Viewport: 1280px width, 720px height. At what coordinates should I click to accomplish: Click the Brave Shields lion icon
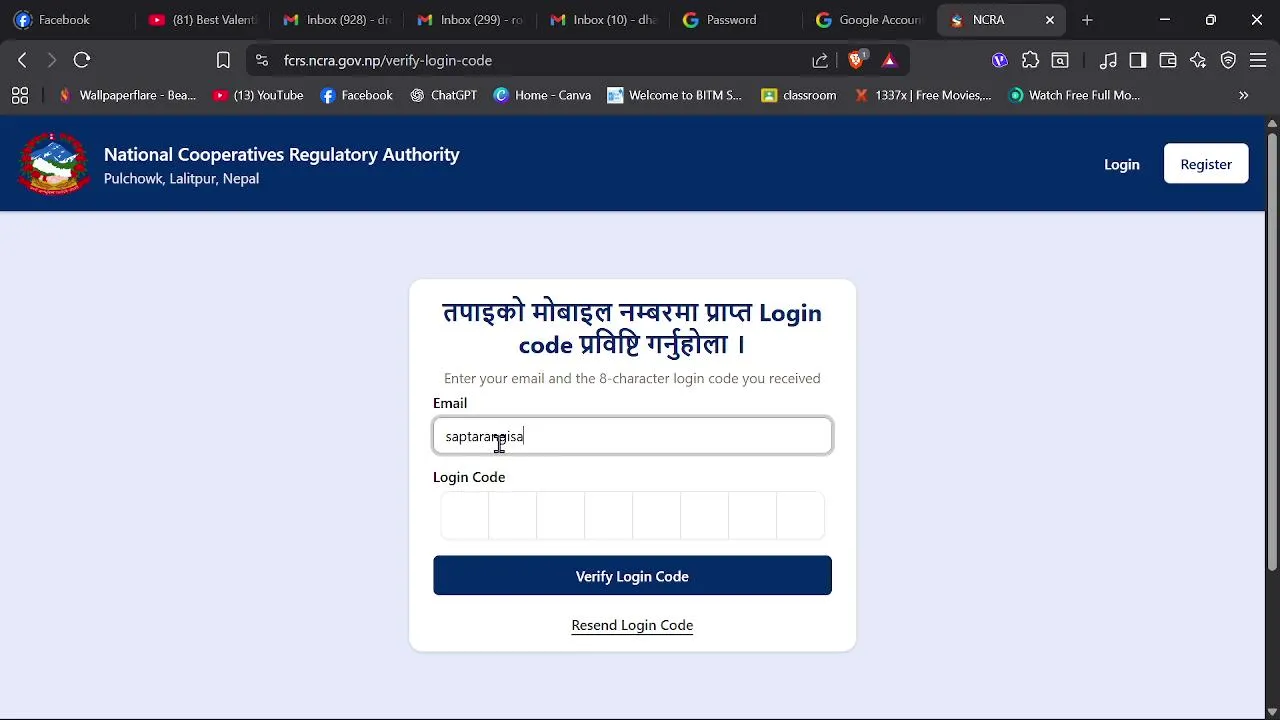(x=856, y=60)
